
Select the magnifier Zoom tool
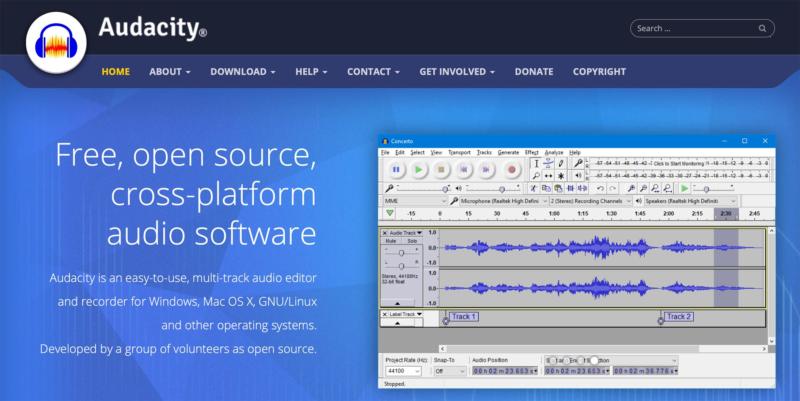pos(536,176)
